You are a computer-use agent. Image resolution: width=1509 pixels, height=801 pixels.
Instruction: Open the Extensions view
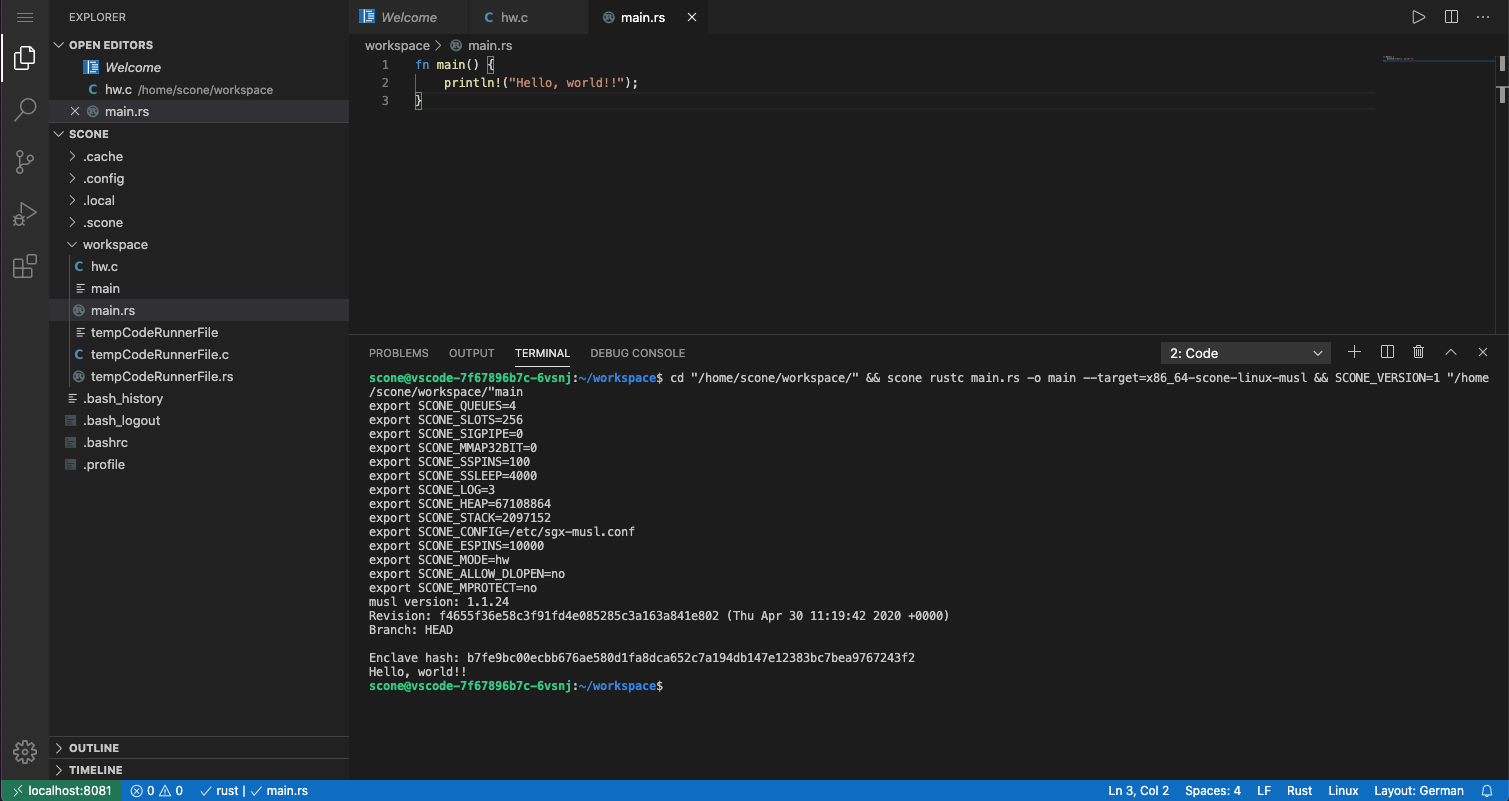(x=24, y=266)
